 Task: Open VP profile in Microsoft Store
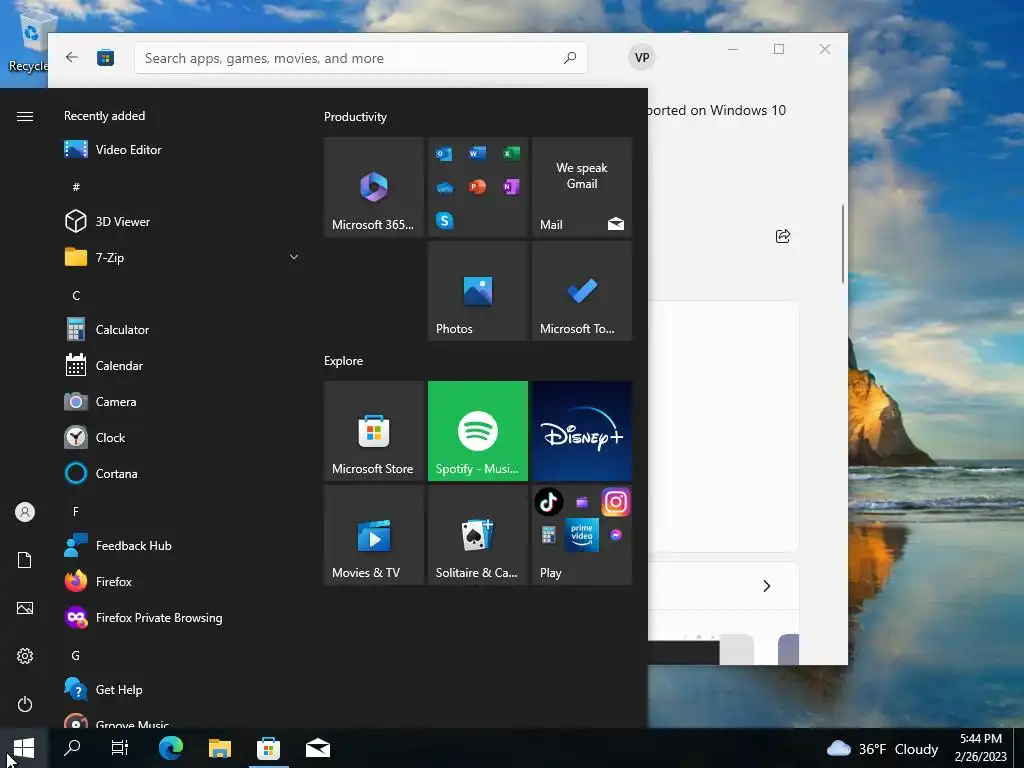pos(642,57)
